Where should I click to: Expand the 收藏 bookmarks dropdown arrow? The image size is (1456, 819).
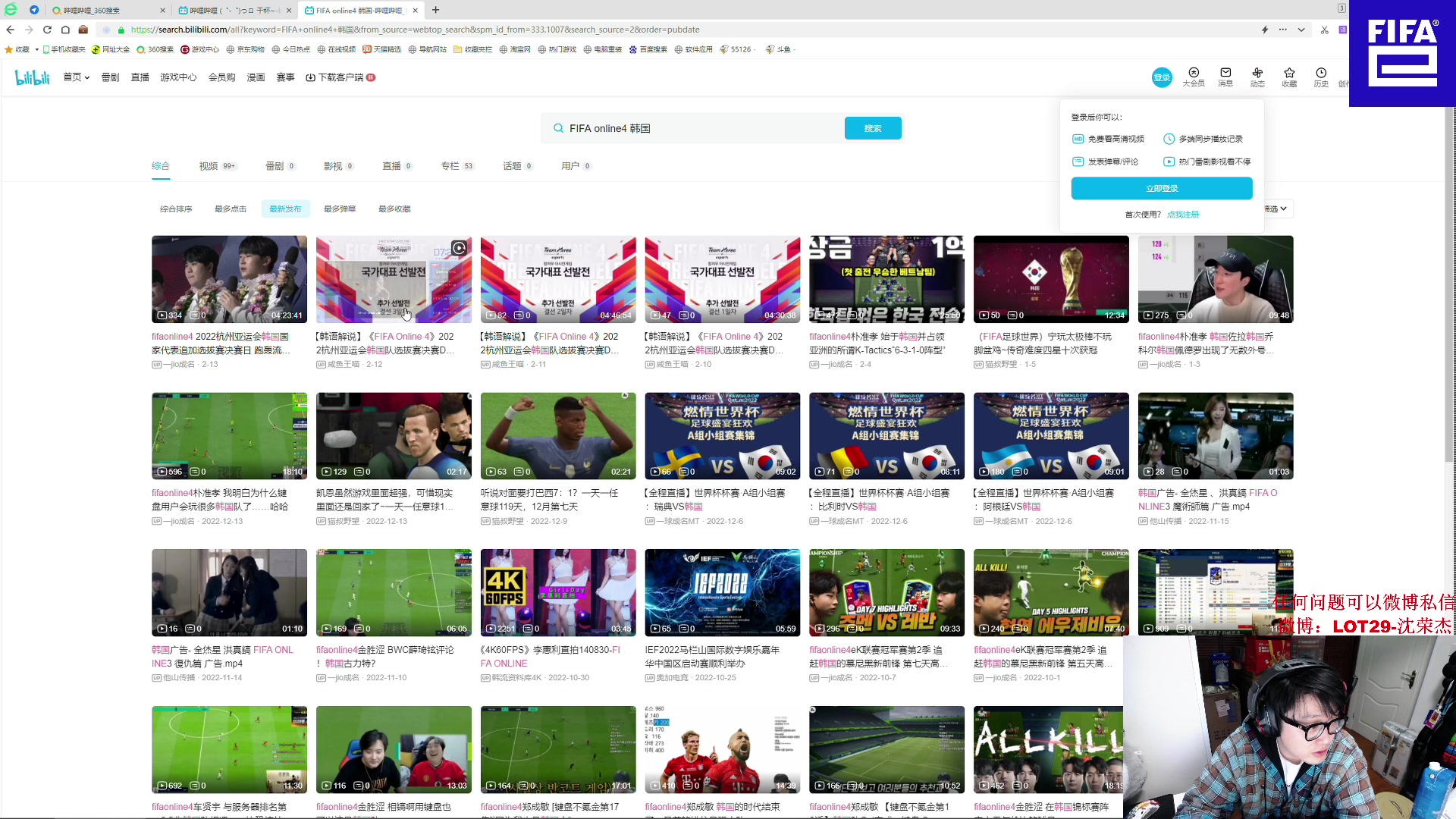tap(36, 49)
